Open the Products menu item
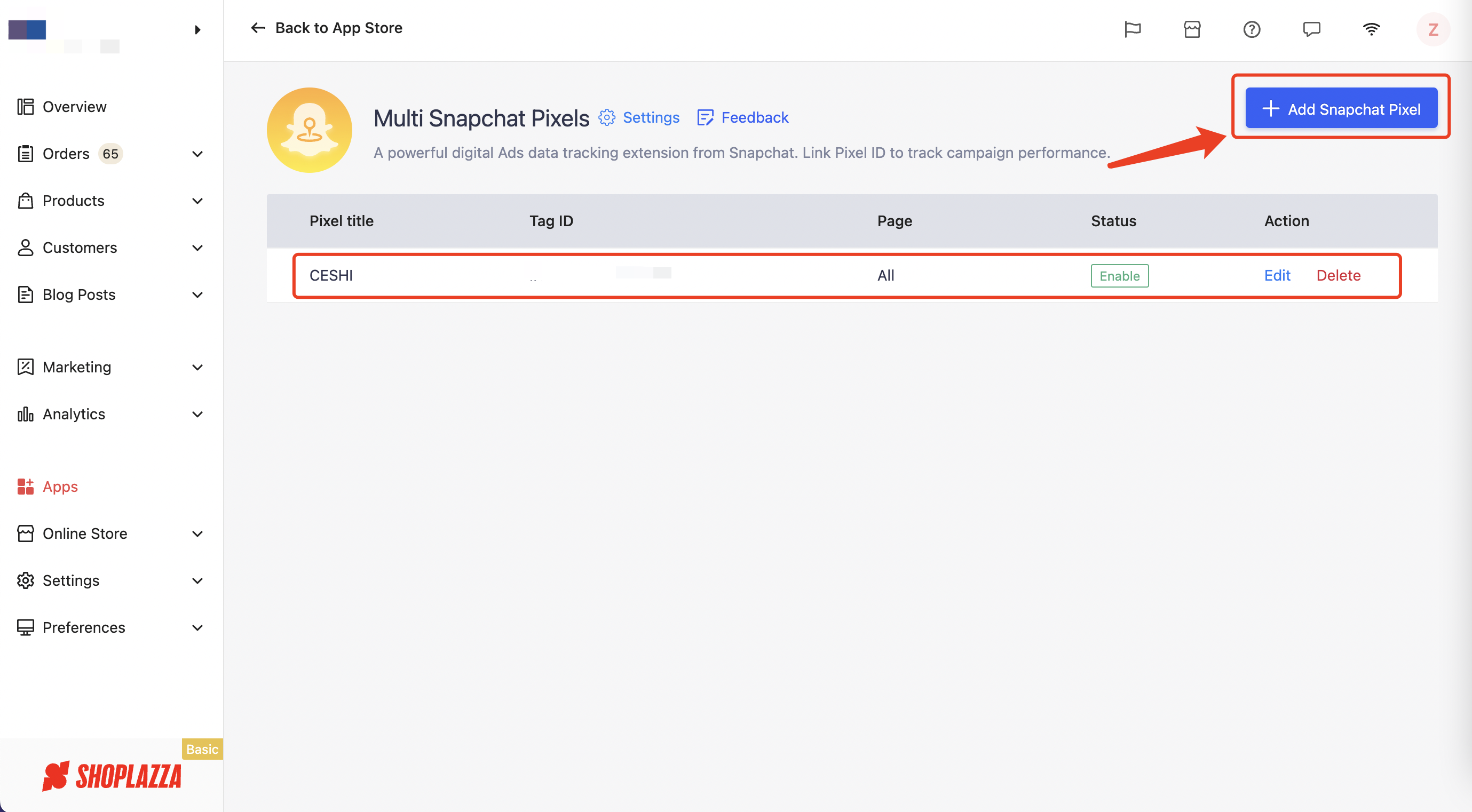The image size is (1472, 812). (73, 201)
